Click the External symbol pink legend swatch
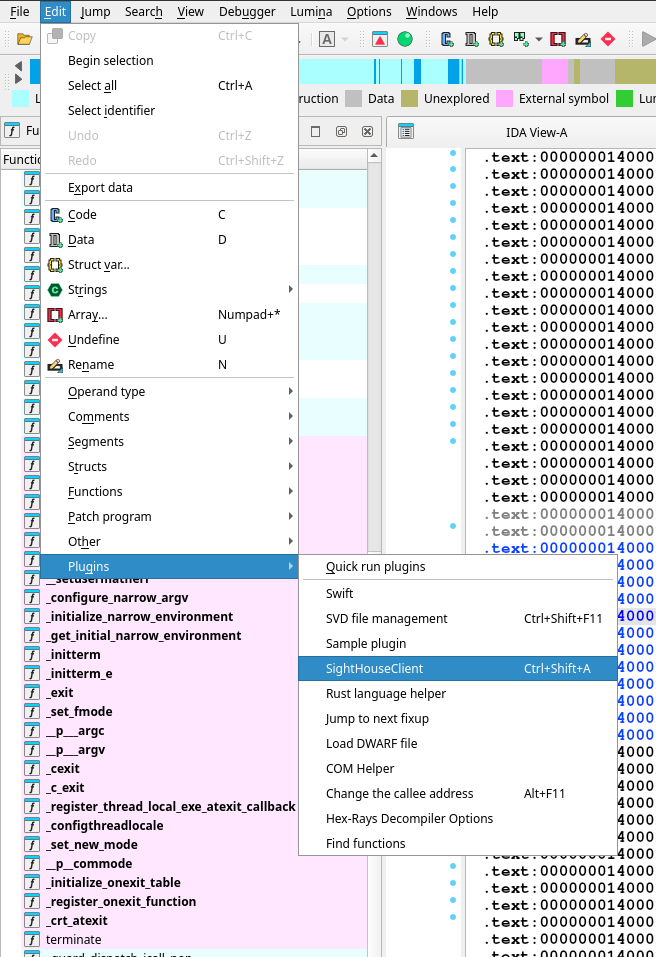This screenshot has height=957, width=656. (x=505, y=98)
